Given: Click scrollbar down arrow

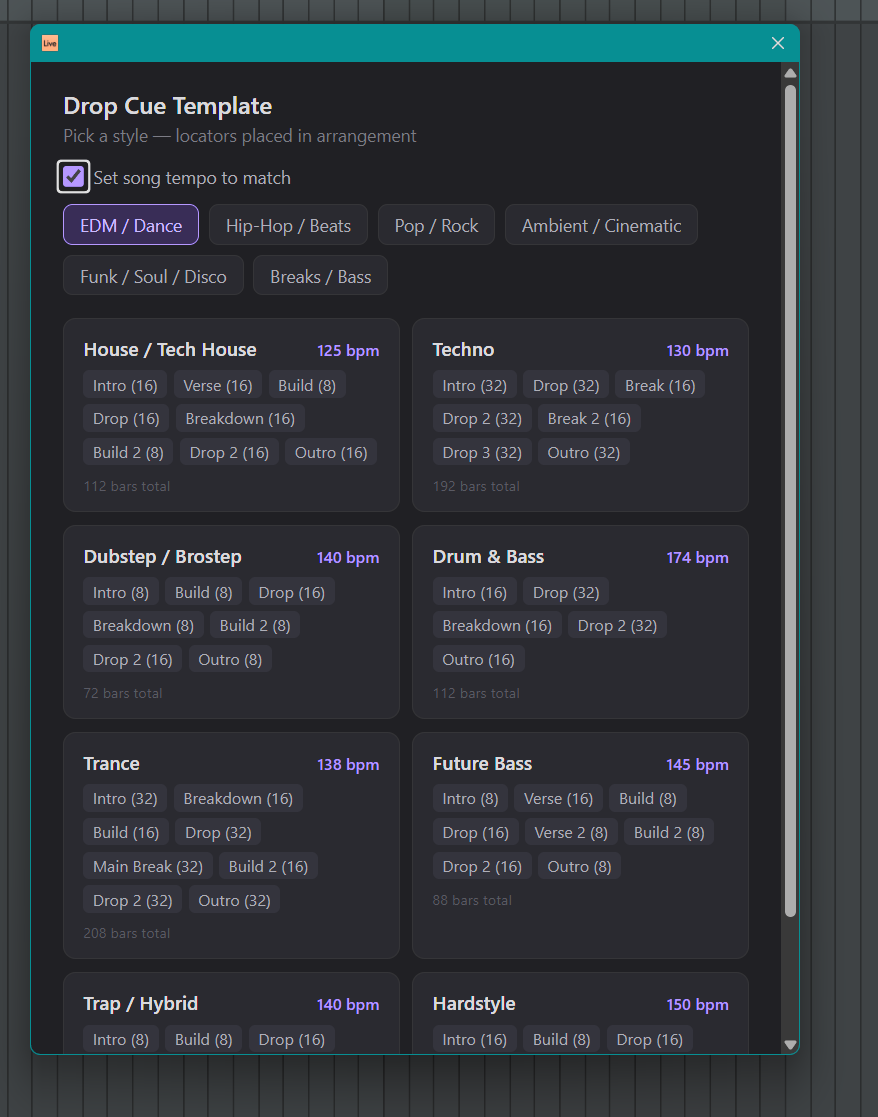Looking at the screenshot, I should pyautogui.click(x=790, y=1044).
